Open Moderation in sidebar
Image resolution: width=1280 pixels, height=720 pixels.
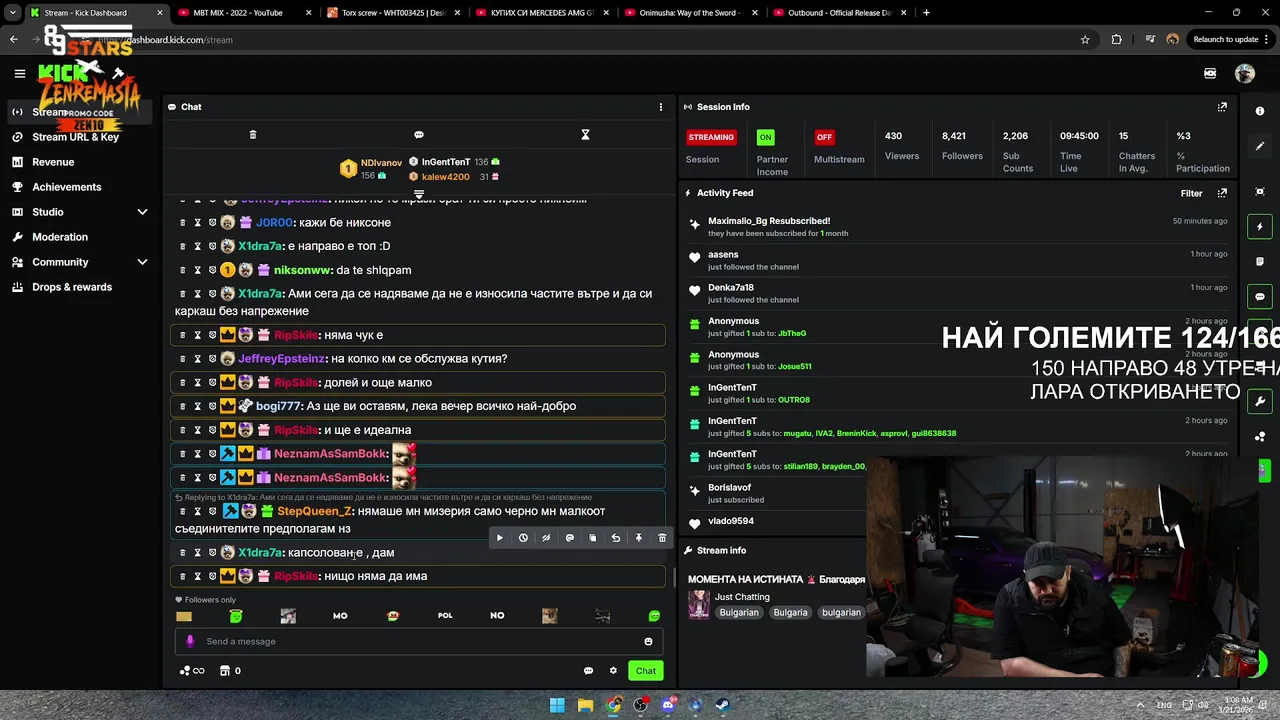pyautogui.click(x=60, y=237)
